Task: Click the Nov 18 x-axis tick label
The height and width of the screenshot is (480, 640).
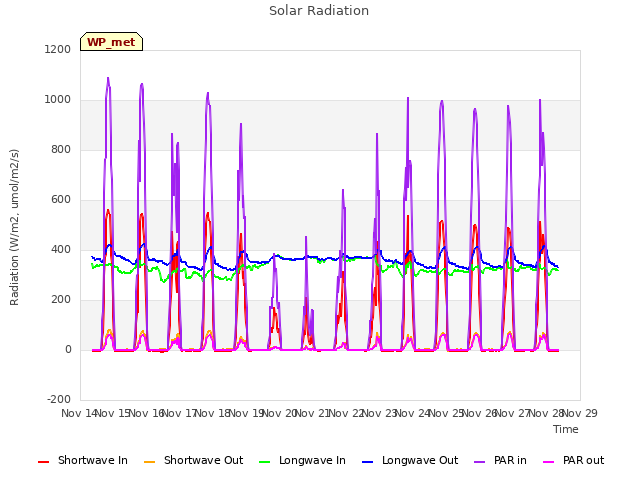Action: [x=213, y=413]
